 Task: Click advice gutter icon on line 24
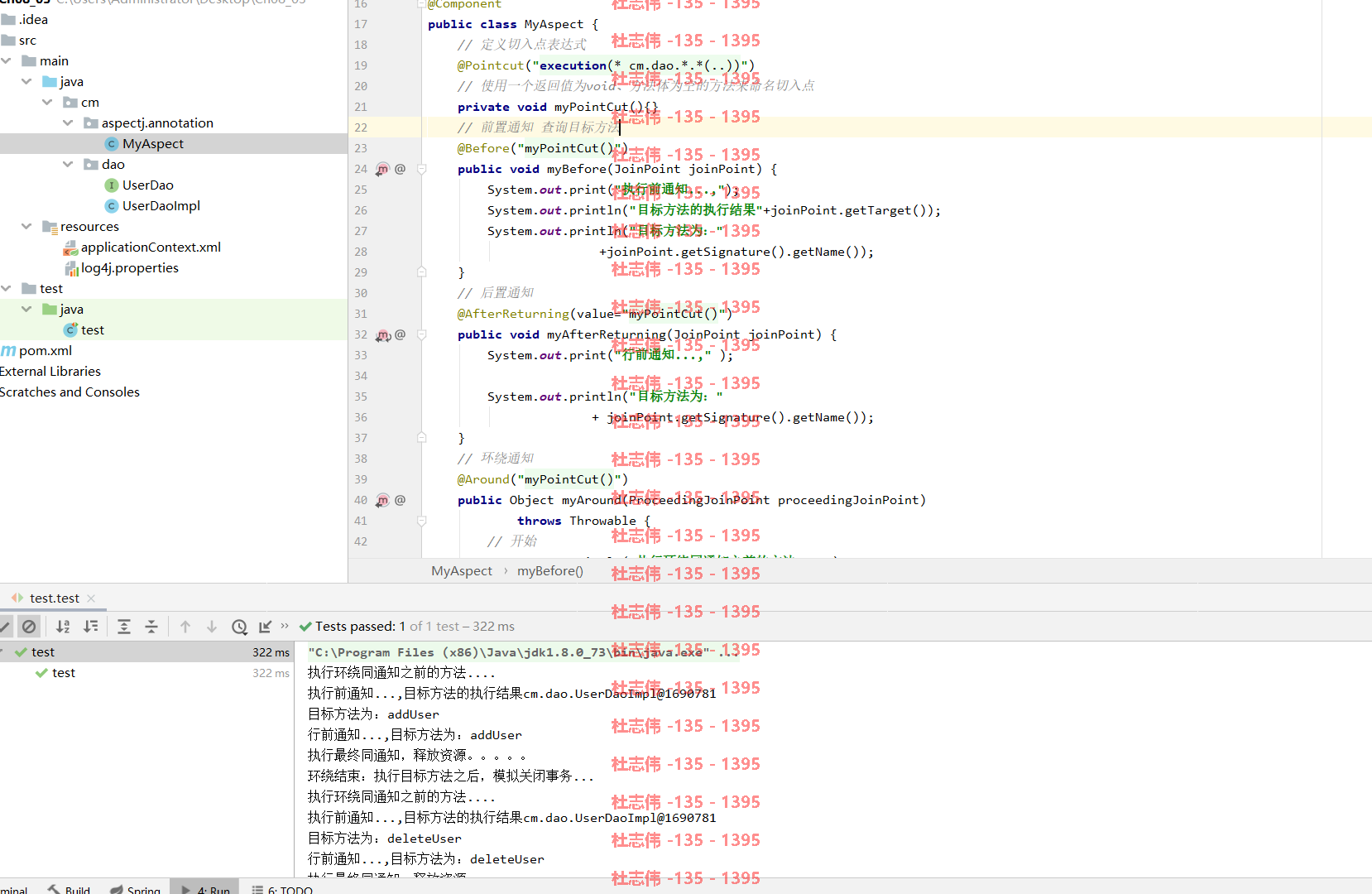point(382,169)
